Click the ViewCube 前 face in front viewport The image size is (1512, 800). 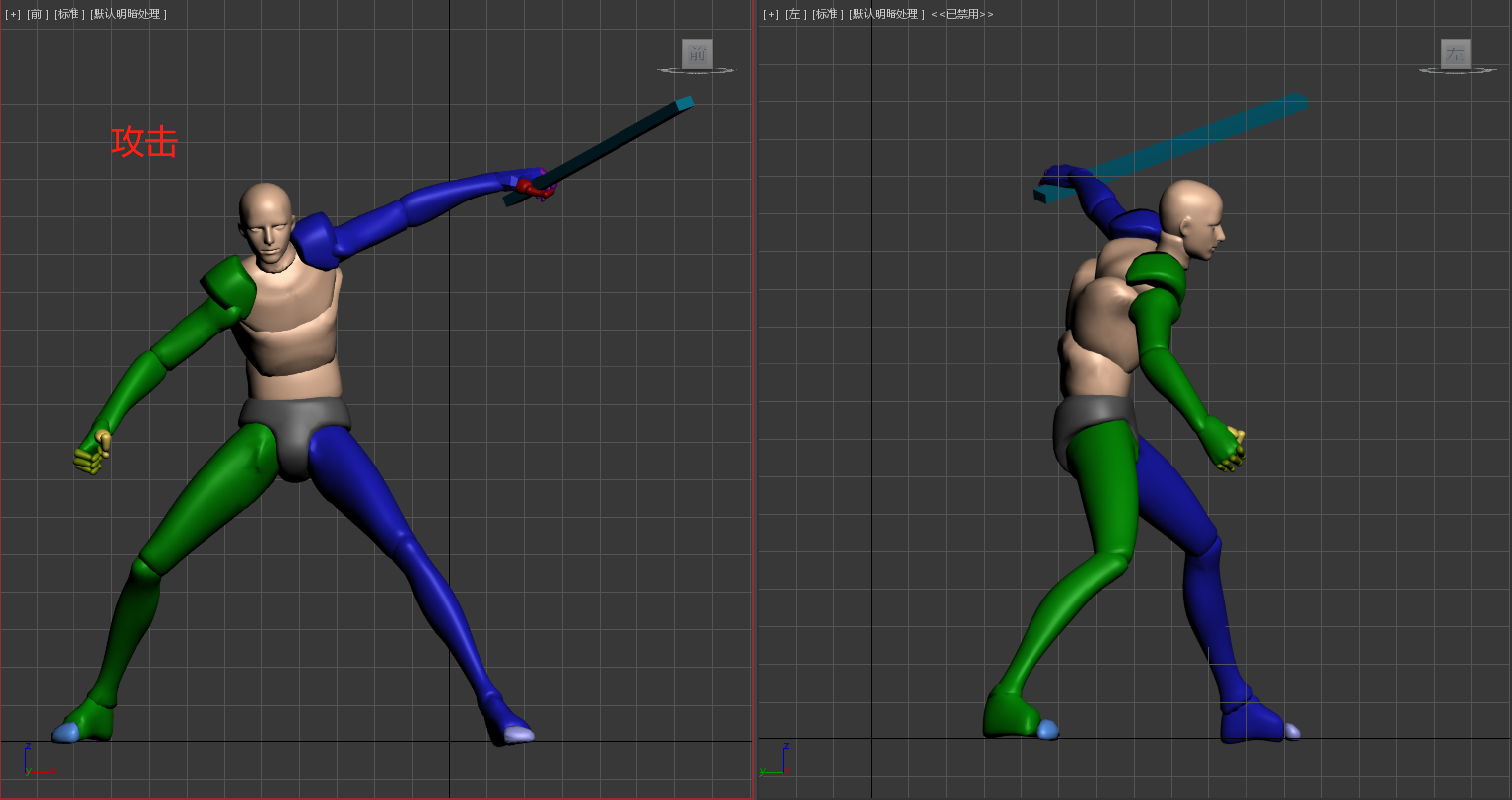coord(697,54)
